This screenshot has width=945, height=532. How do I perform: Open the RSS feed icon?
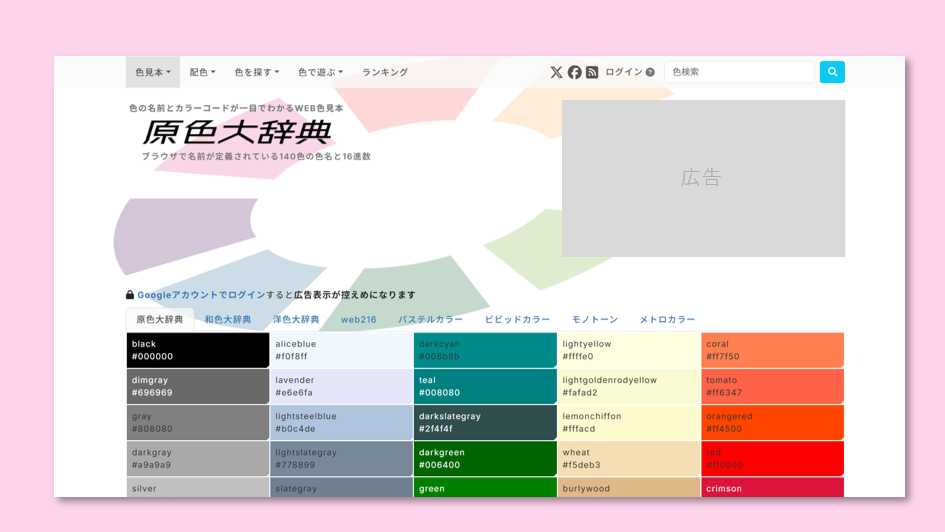[592, 72]
